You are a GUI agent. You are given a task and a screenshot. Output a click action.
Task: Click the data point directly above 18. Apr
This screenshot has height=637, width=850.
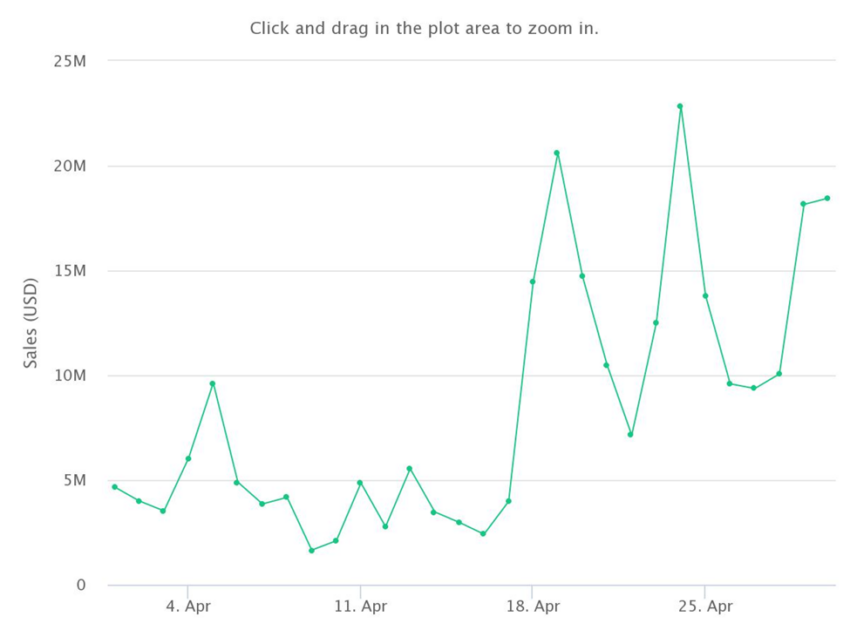532,281
